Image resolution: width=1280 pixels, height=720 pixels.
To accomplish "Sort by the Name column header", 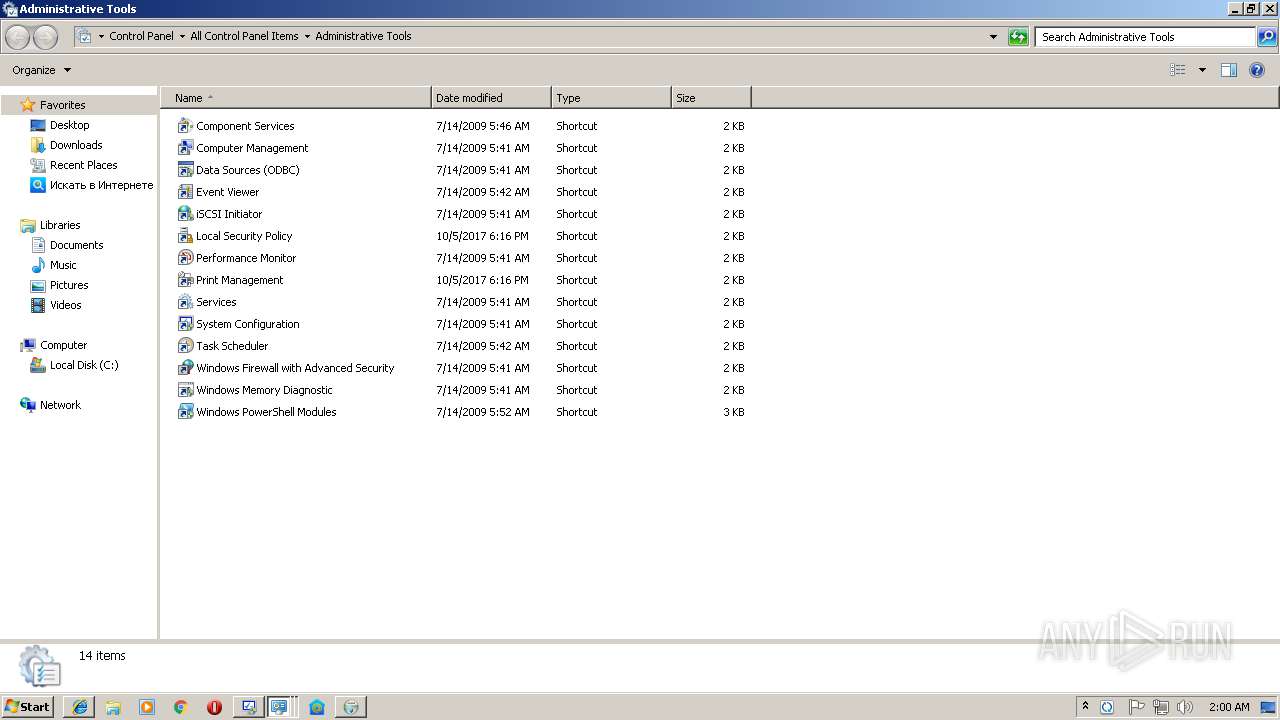I will tap(296, 98).
